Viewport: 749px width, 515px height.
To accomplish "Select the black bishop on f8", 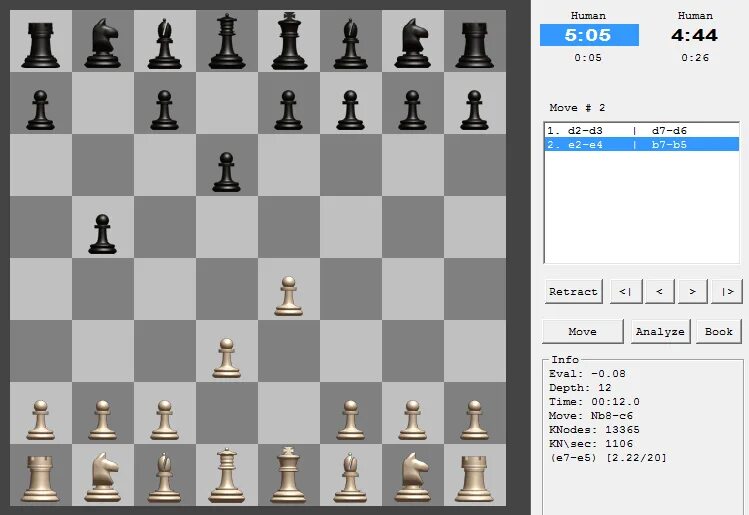I will pyautogui.click(x=351, y=43).
